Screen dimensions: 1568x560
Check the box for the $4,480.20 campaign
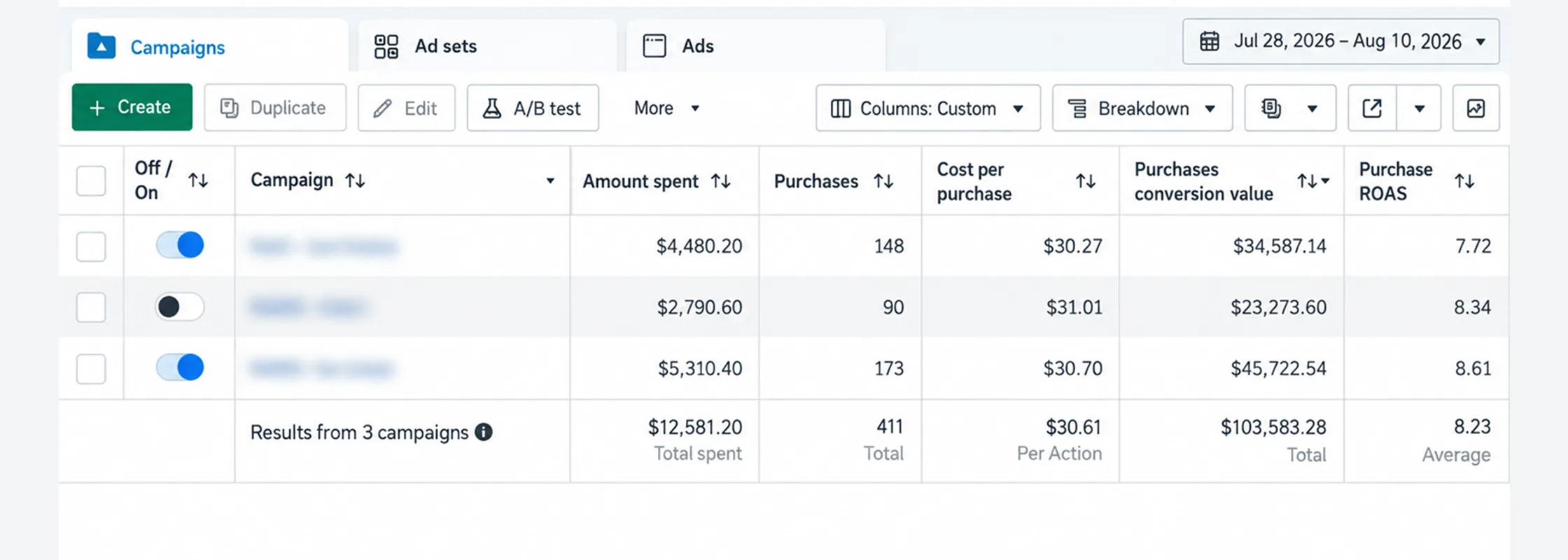[x=91, y=246]
